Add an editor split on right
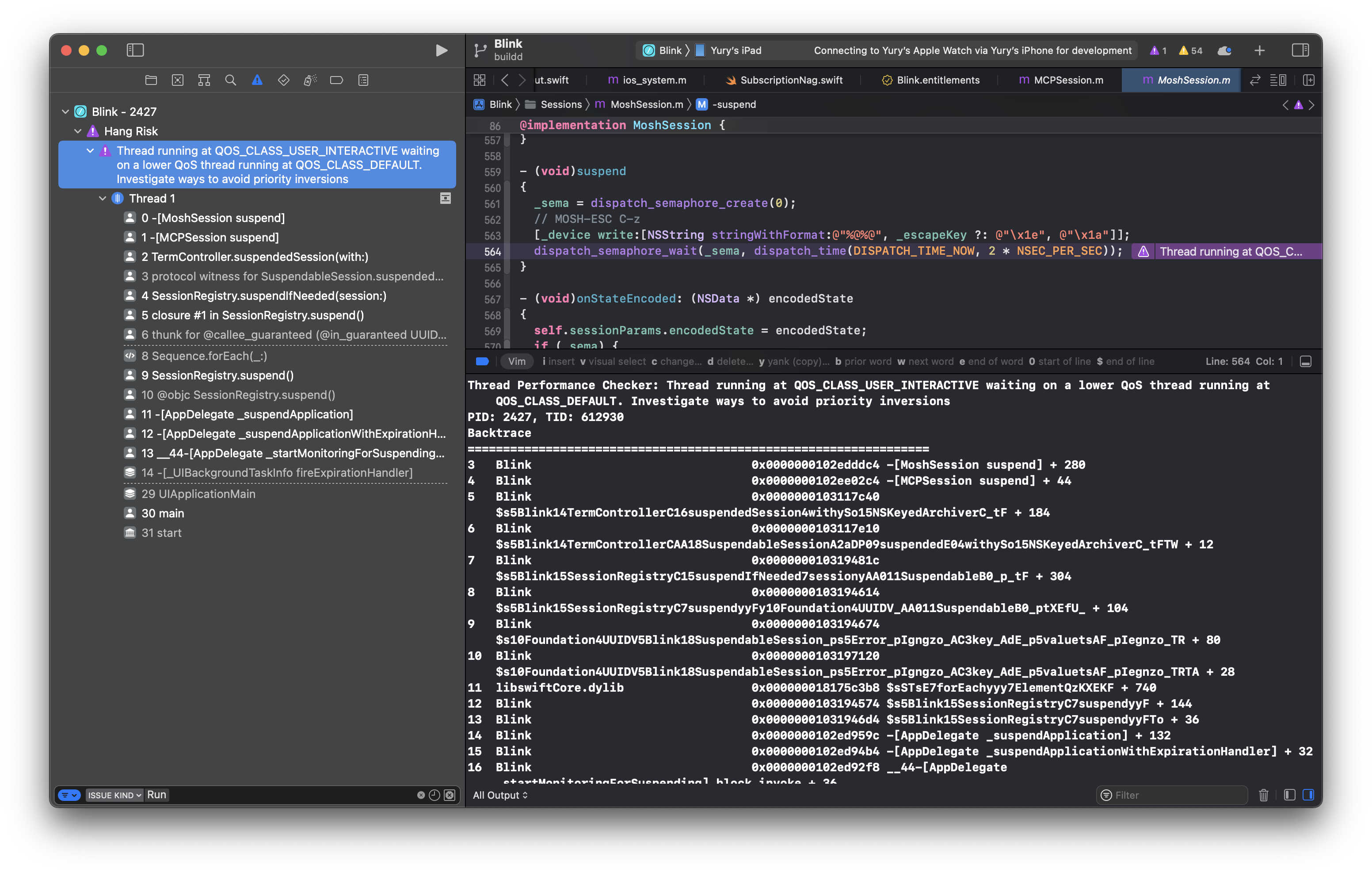Viewport: 1372px width, 873px height. 1309,80
